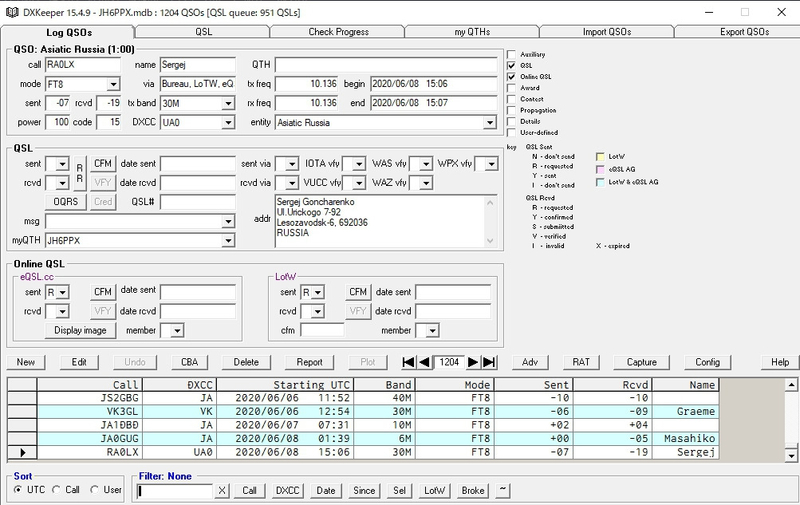Open the tx band dropdown showing 30M
Screen dimensions: 800x505
pos(228,104)
